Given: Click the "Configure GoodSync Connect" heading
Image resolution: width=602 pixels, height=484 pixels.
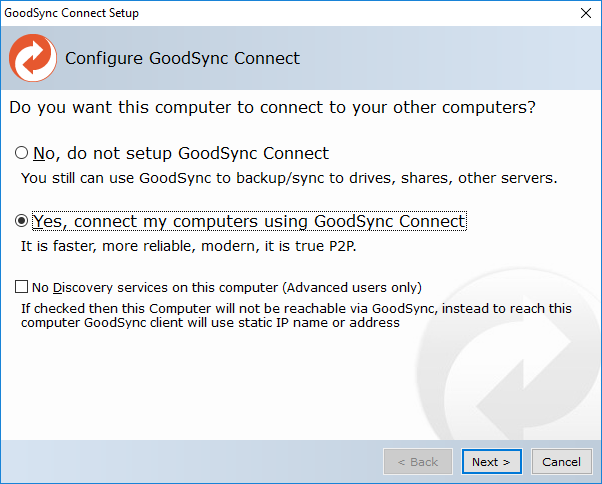Looking at the screenshot, I should click(182, 58).
